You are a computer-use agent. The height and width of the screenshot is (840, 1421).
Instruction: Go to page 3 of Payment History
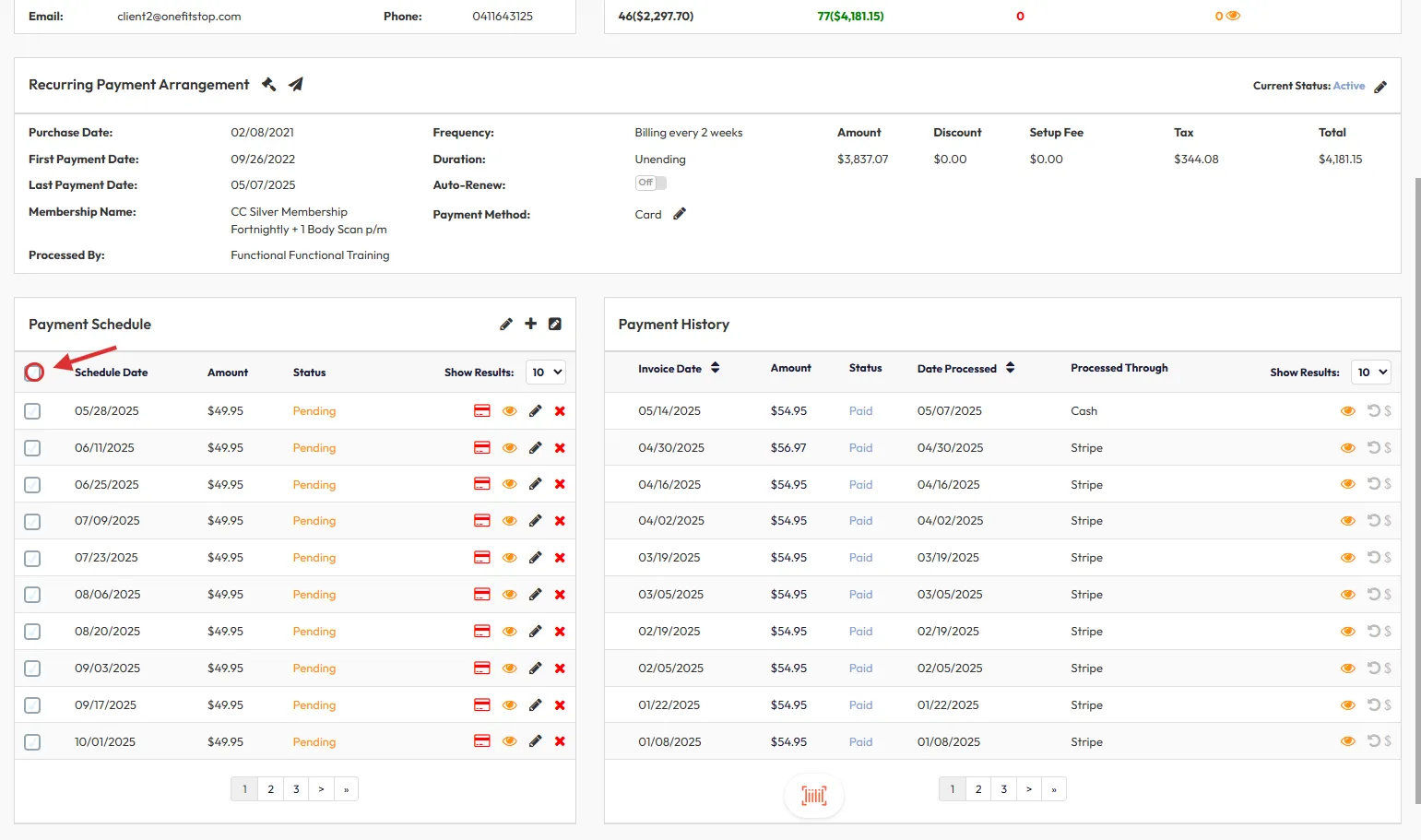click(1004, 789)
